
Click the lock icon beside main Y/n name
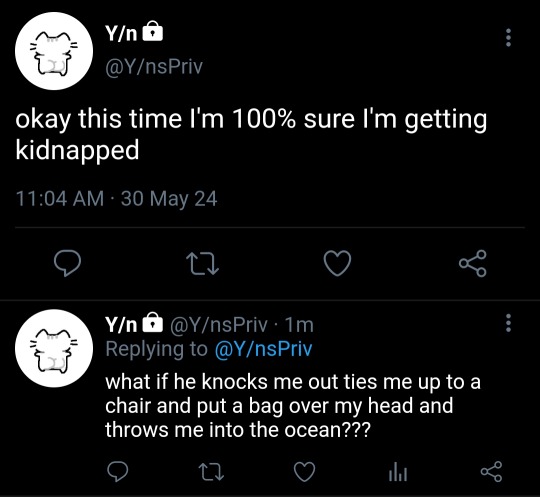coord(153,32)
